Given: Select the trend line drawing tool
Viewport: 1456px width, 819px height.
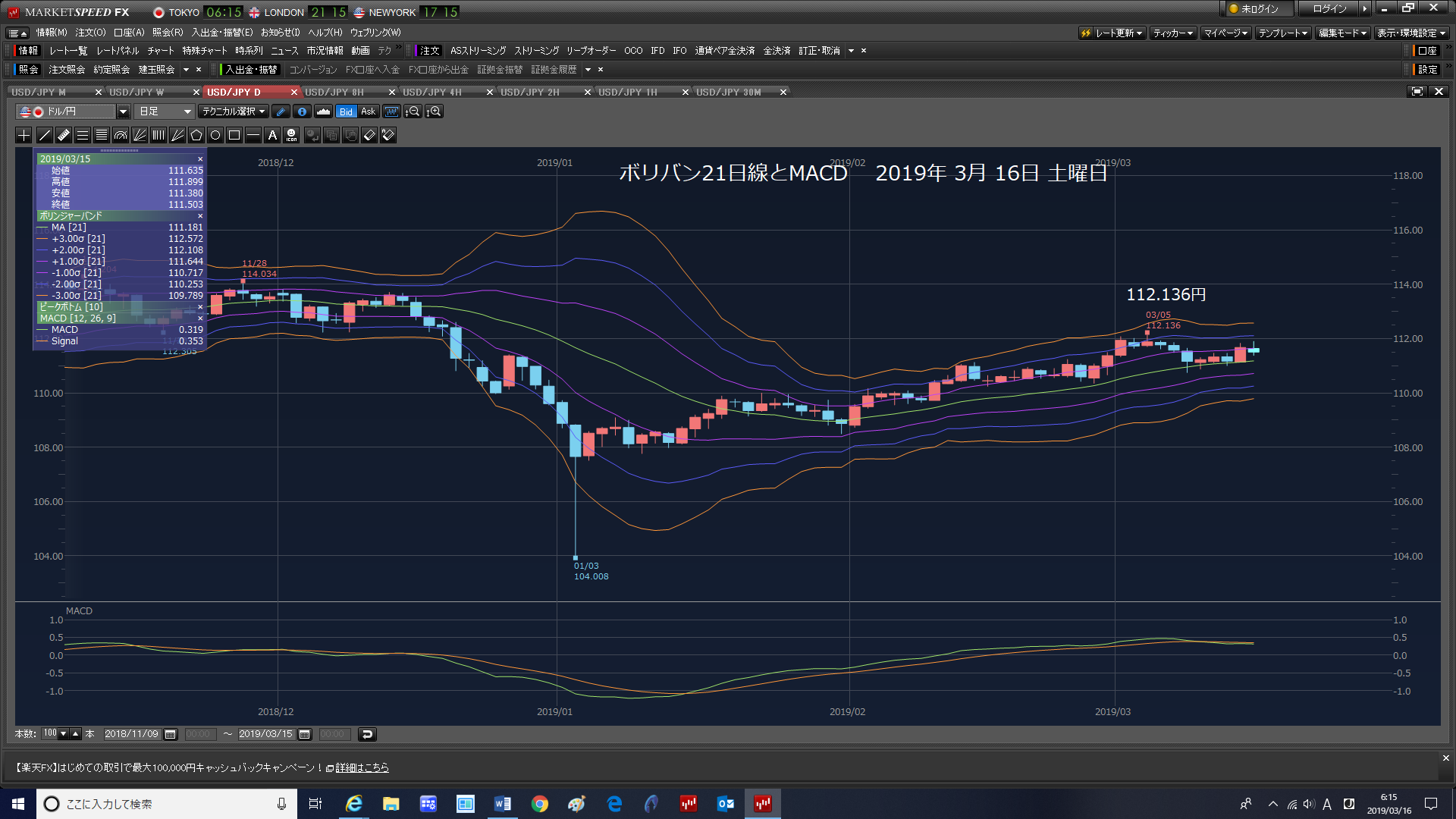Looking at the screenshot, I should coord(45,135).
